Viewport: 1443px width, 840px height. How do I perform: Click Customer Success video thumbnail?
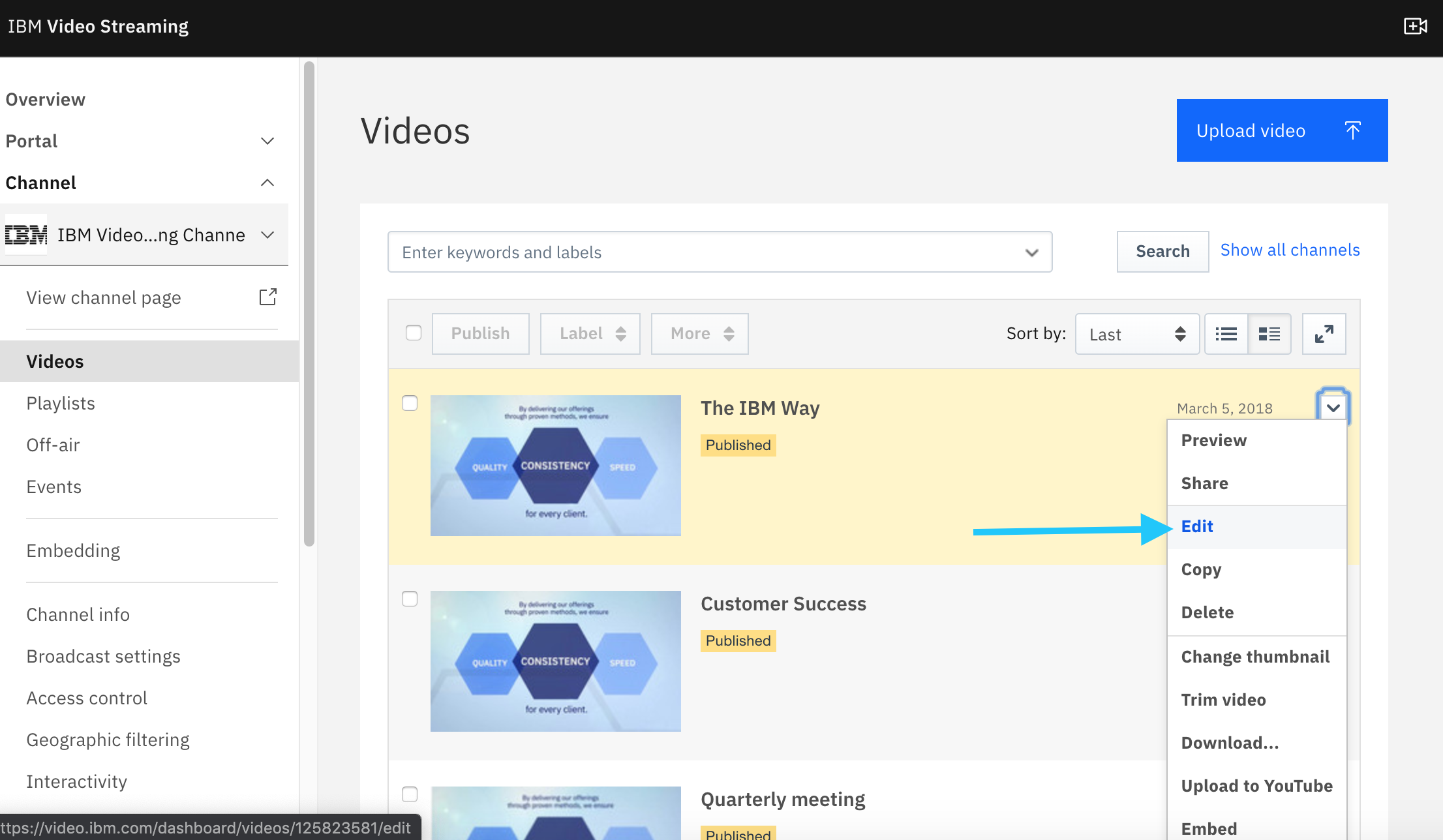click(x=556, y=661)
